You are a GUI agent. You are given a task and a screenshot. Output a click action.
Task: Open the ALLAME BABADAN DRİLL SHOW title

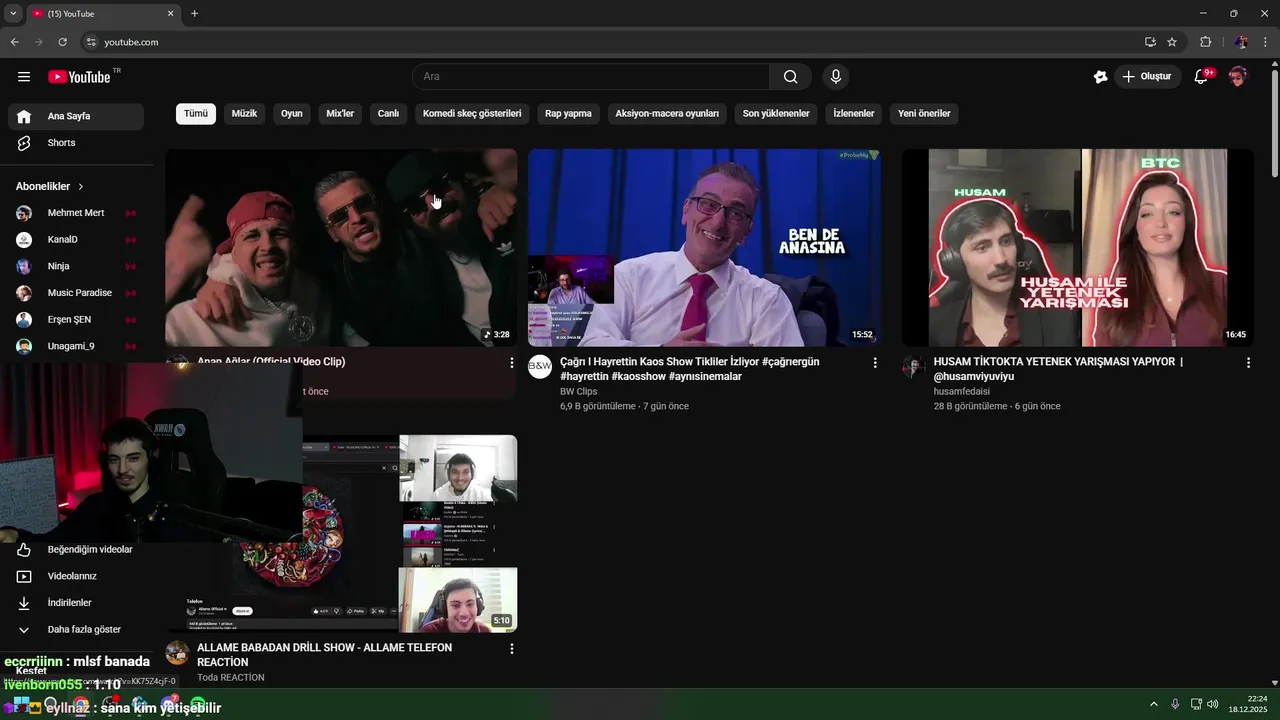(324, 655)
